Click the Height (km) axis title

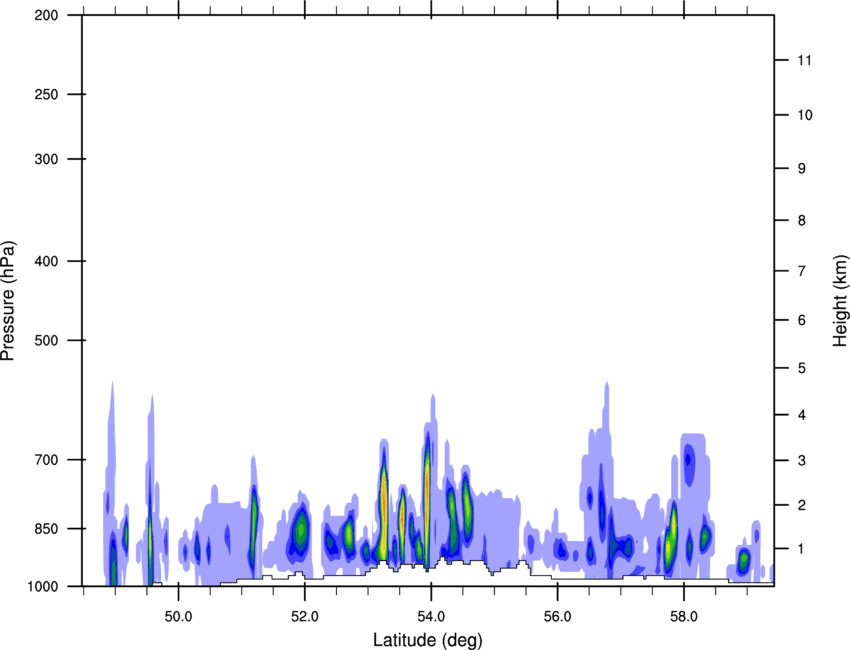(x=840, y=300)
